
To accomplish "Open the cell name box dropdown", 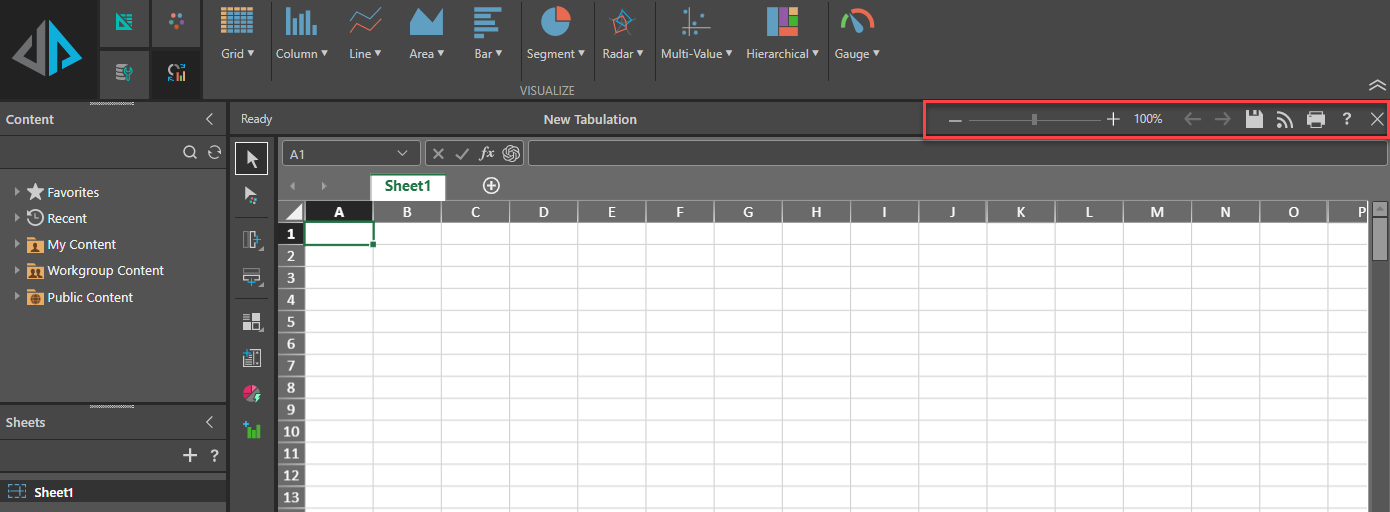I will tap(403, 153).
